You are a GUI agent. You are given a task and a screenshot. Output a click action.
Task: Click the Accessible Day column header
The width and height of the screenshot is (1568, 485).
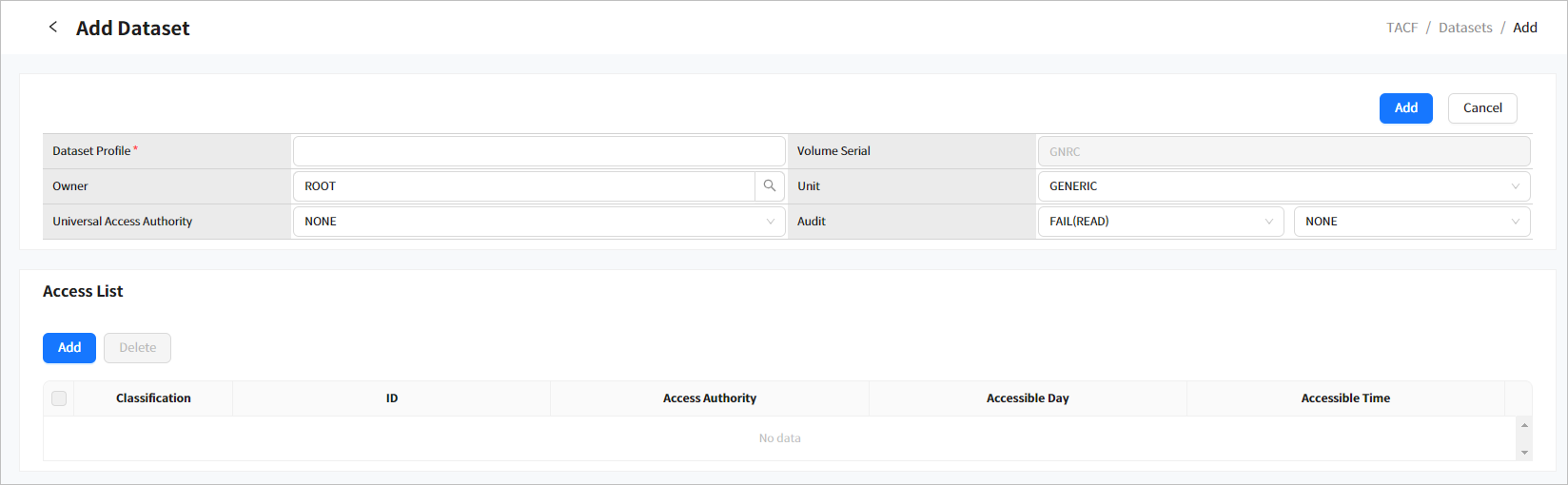1028,398
